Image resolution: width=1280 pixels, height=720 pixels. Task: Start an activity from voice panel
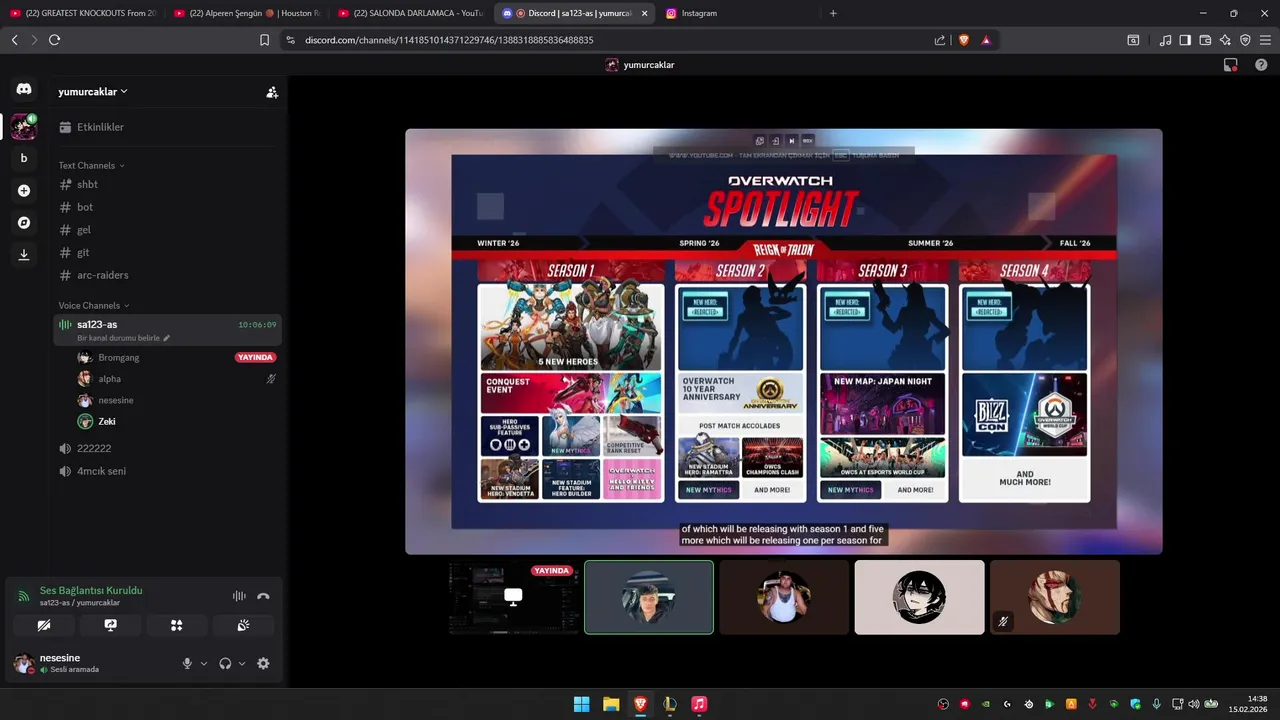(176, 625)
